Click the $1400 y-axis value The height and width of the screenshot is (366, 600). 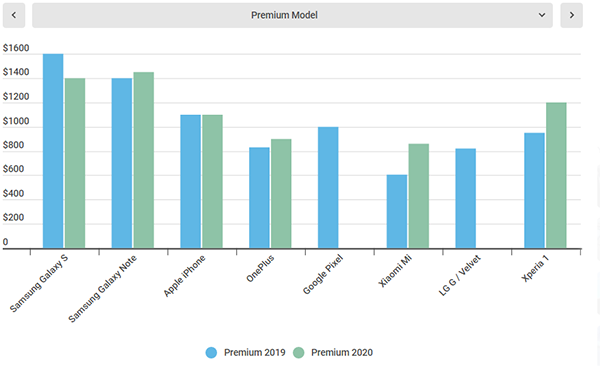tap(16, 72)
